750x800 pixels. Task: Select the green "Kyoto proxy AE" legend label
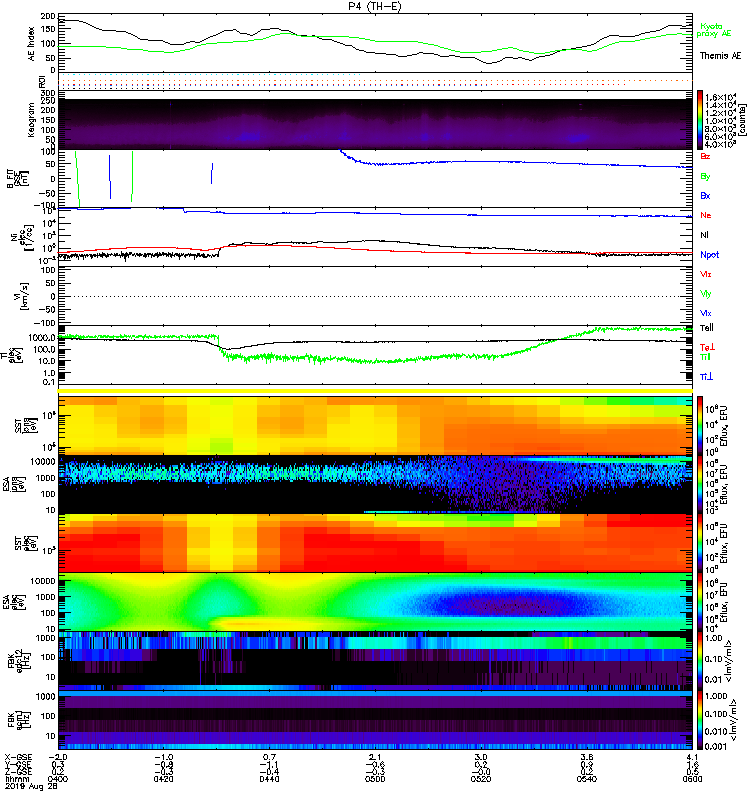[x=714, y=30]
